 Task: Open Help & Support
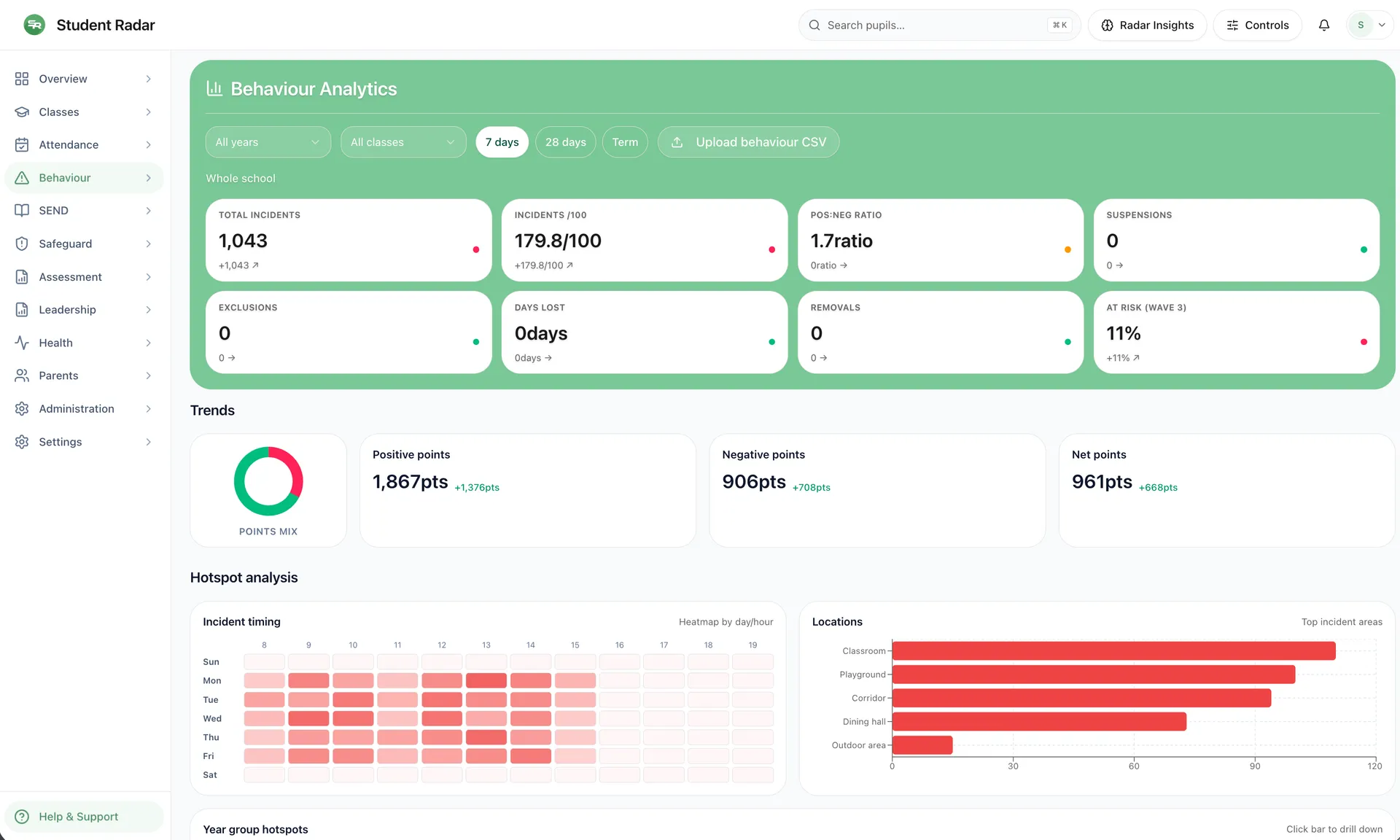coord(85,817)
